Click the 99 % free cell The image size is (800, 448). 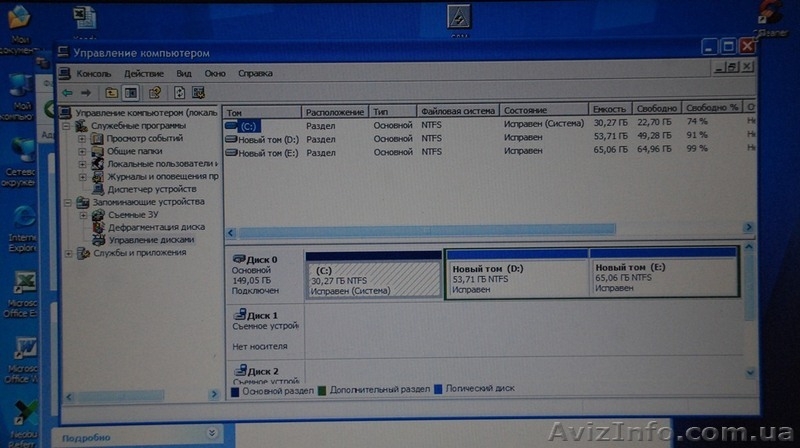coord(696,148)
